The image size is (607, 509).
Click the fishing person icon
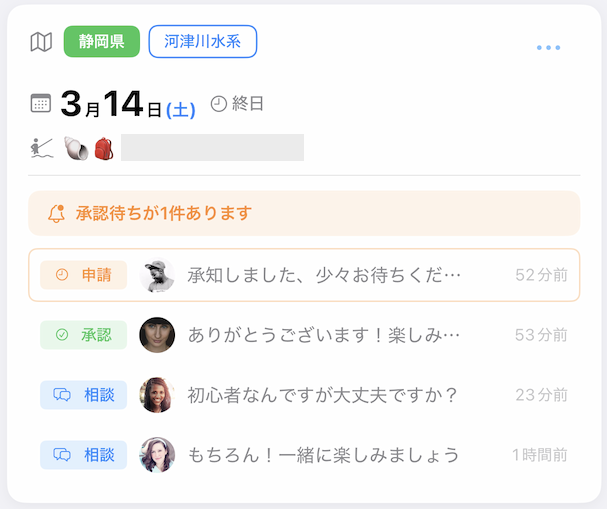41,148
